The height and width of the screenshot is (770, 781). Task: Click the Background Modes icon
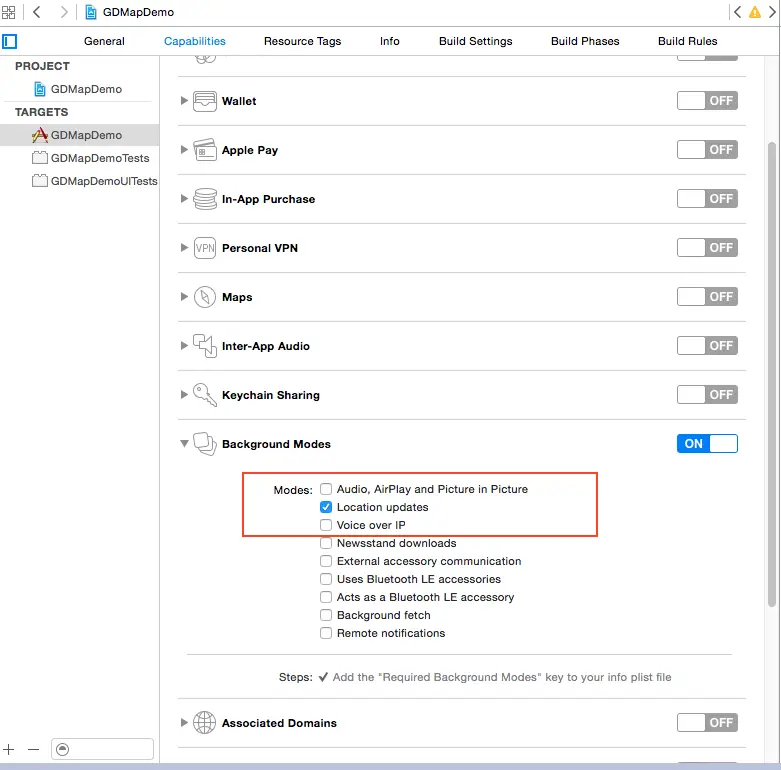coord(205,444)
